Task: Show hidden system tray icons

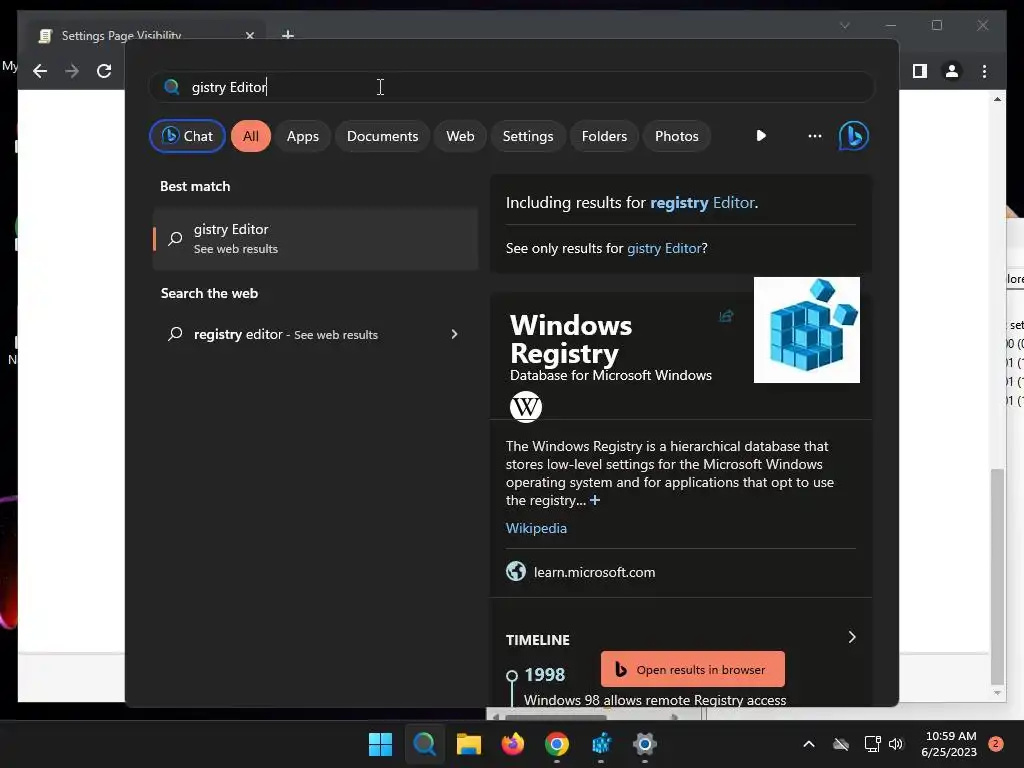Action: tap(808, 744)
